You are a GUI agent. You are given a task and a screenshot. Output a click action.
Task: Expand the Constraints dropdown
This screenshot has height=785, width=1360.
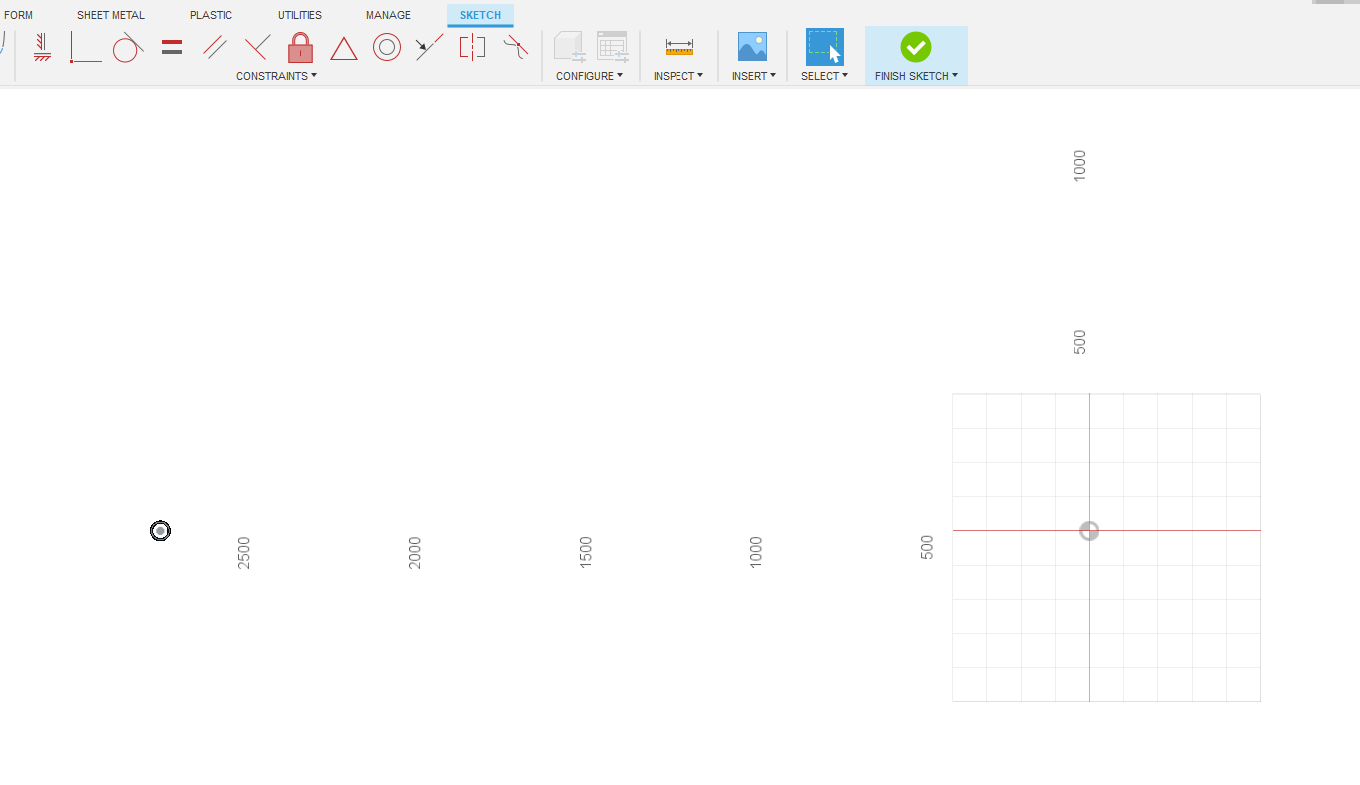(276, 76)
